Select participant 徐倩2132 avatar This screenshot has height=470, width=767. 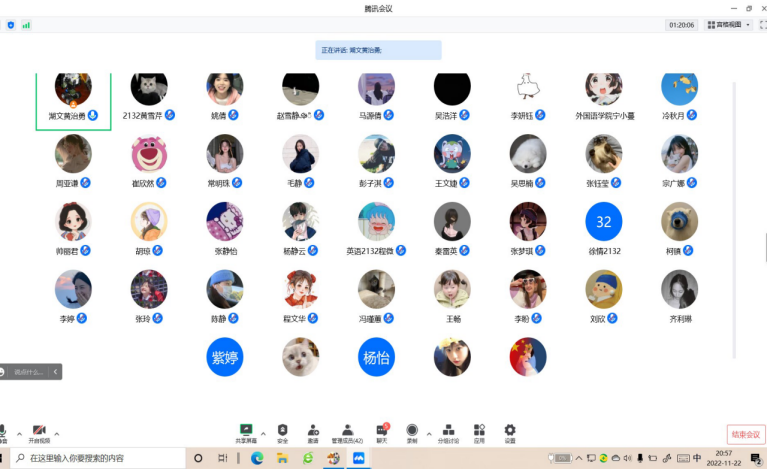[603, 220]
